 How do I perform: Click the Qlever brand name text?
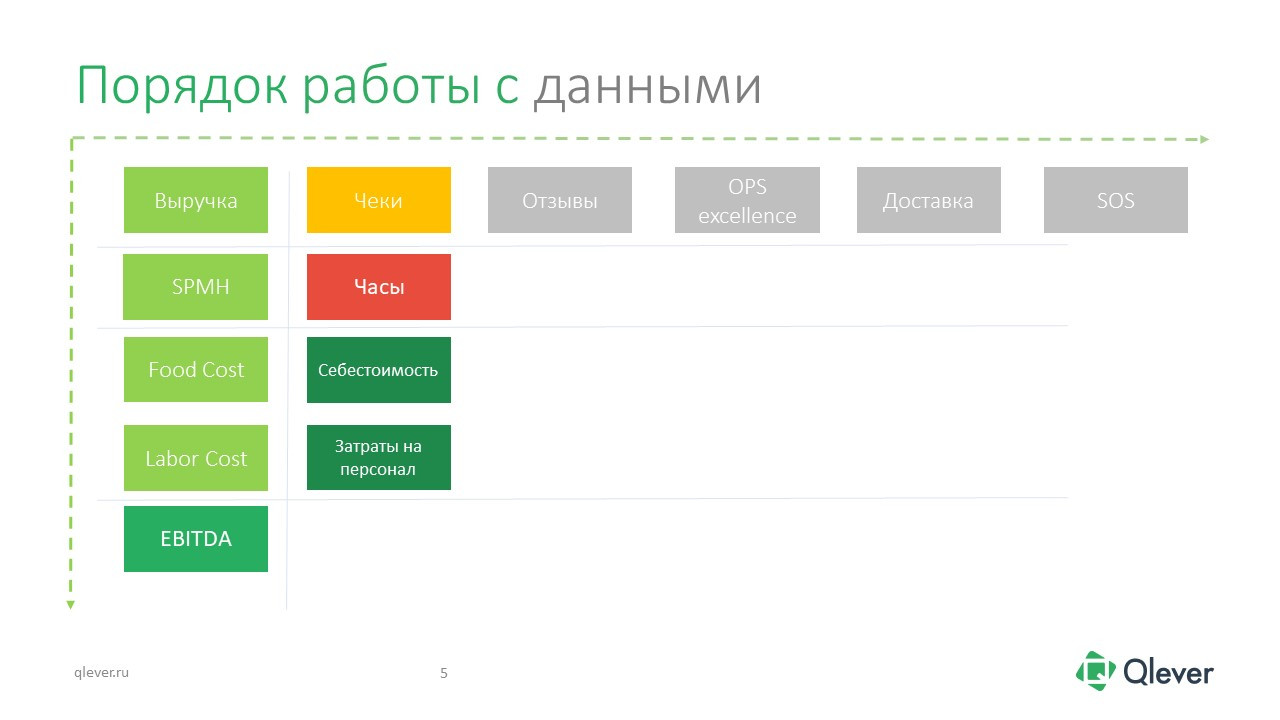pyautogui.click(x=1168, y=672)
